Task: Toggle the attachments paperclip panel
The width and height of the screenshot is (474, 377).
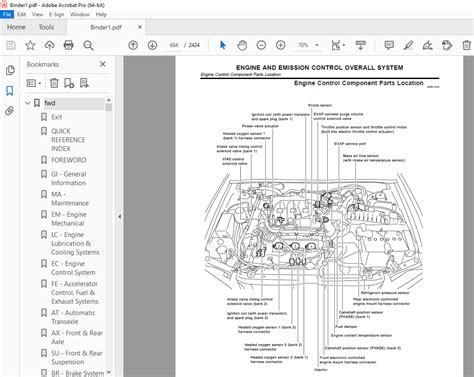Action: tap(10, 111)
